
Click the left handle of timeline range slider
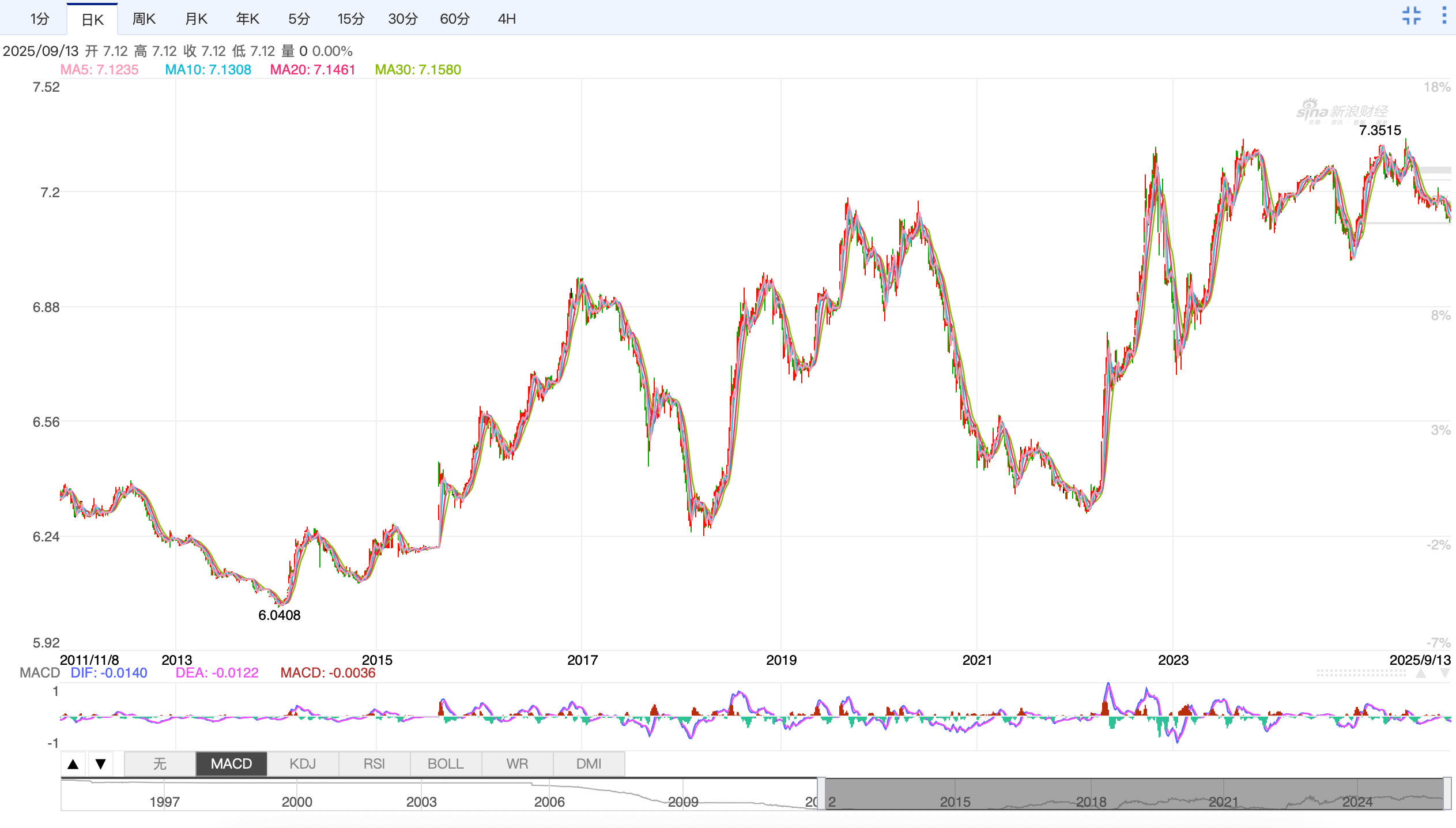(x=821, y=794)
